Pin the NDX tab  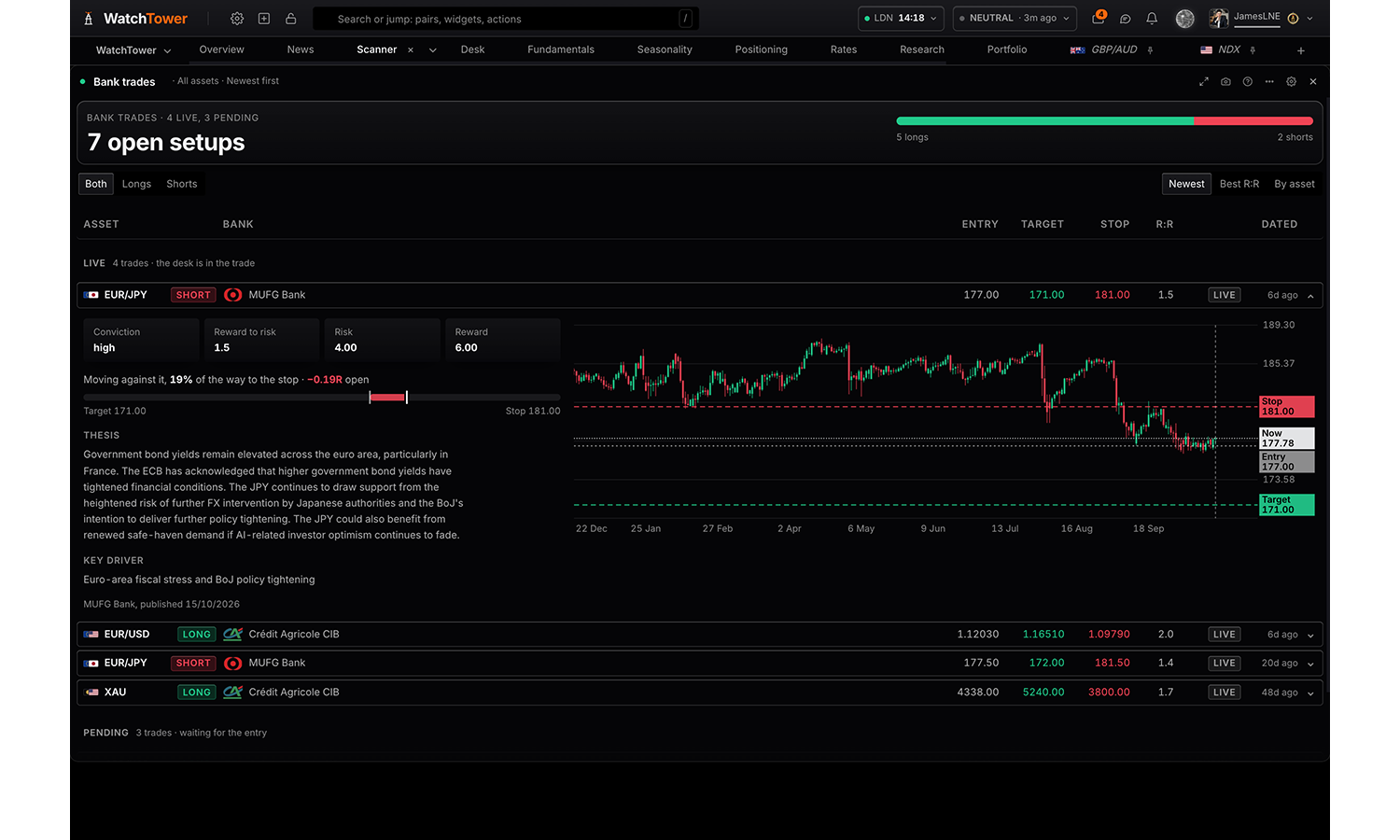click(1253, 50)
